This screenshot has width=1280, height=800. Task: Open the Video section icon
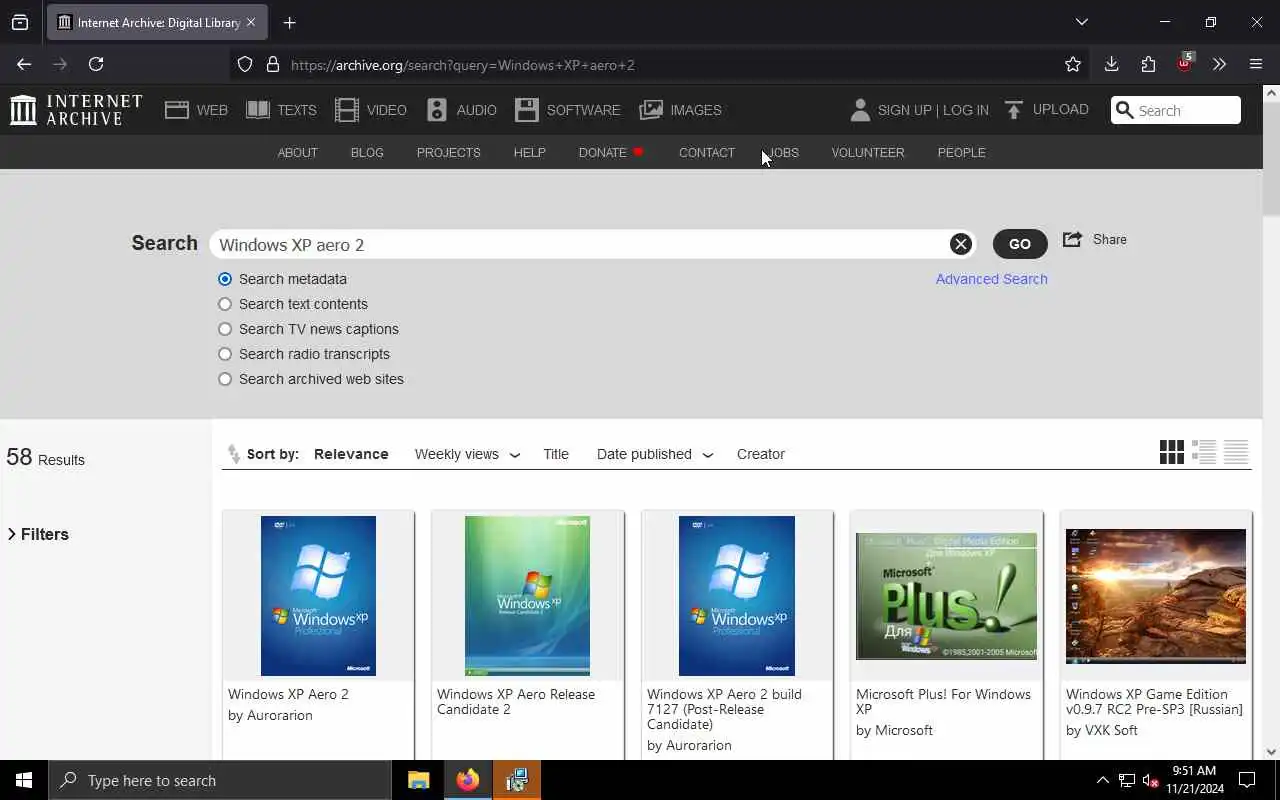347,110
